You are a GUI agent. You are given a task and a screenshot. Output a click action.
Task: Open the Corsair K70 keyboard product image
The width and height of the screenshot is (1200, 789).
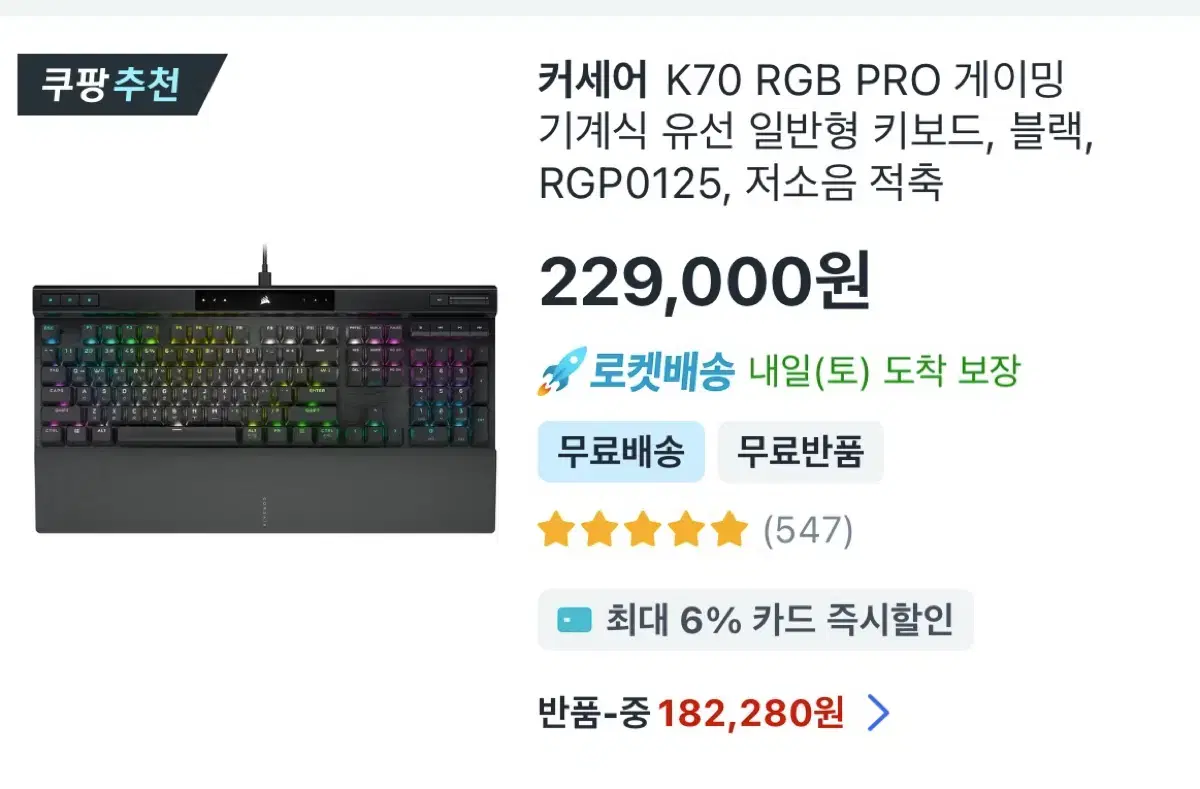pyautogui.click(x=265, y=390)
